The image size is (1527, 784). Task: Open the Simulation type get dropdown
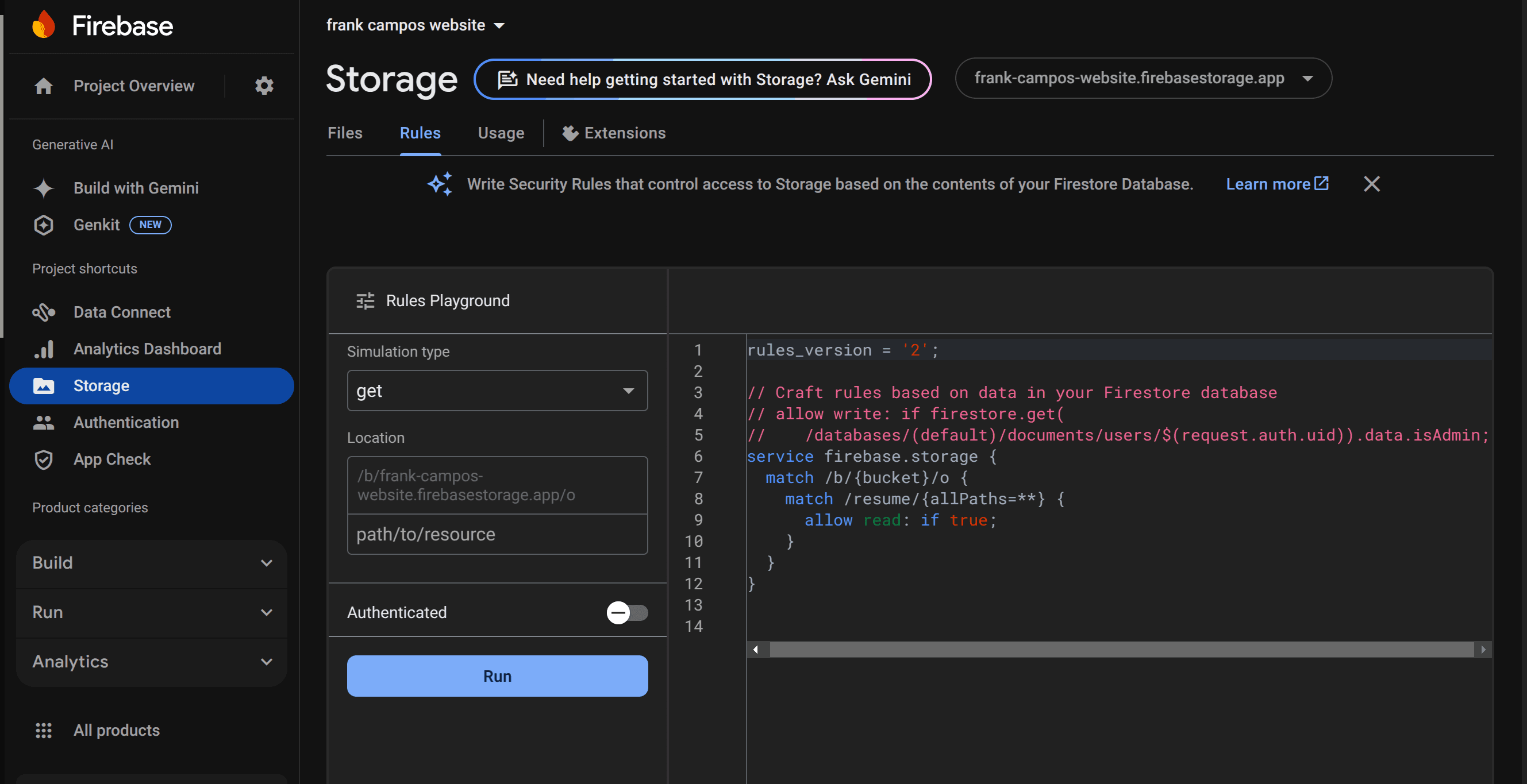(x=497, y=391)
